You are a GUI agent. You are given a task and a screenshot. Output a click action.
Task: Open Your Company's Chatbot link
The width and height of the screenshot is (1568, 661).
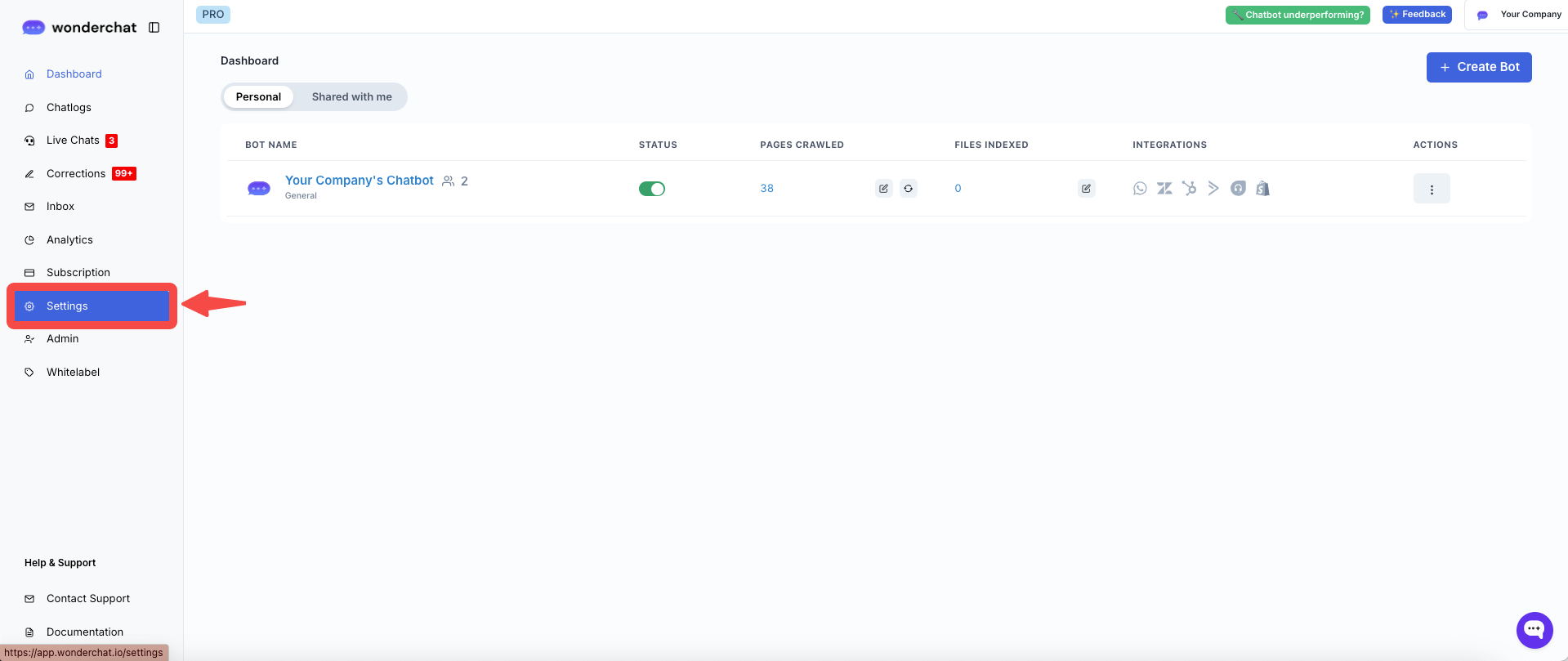[359, 181]
